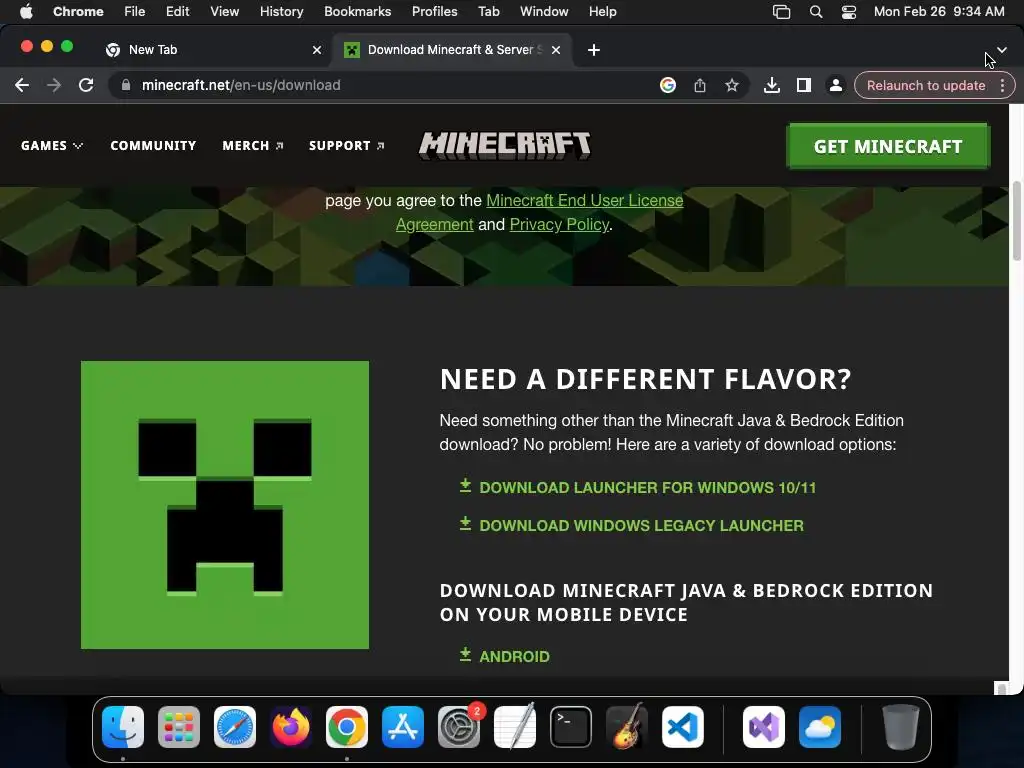
Task: Open Finder from the dock
Action: tap(123, 727)
